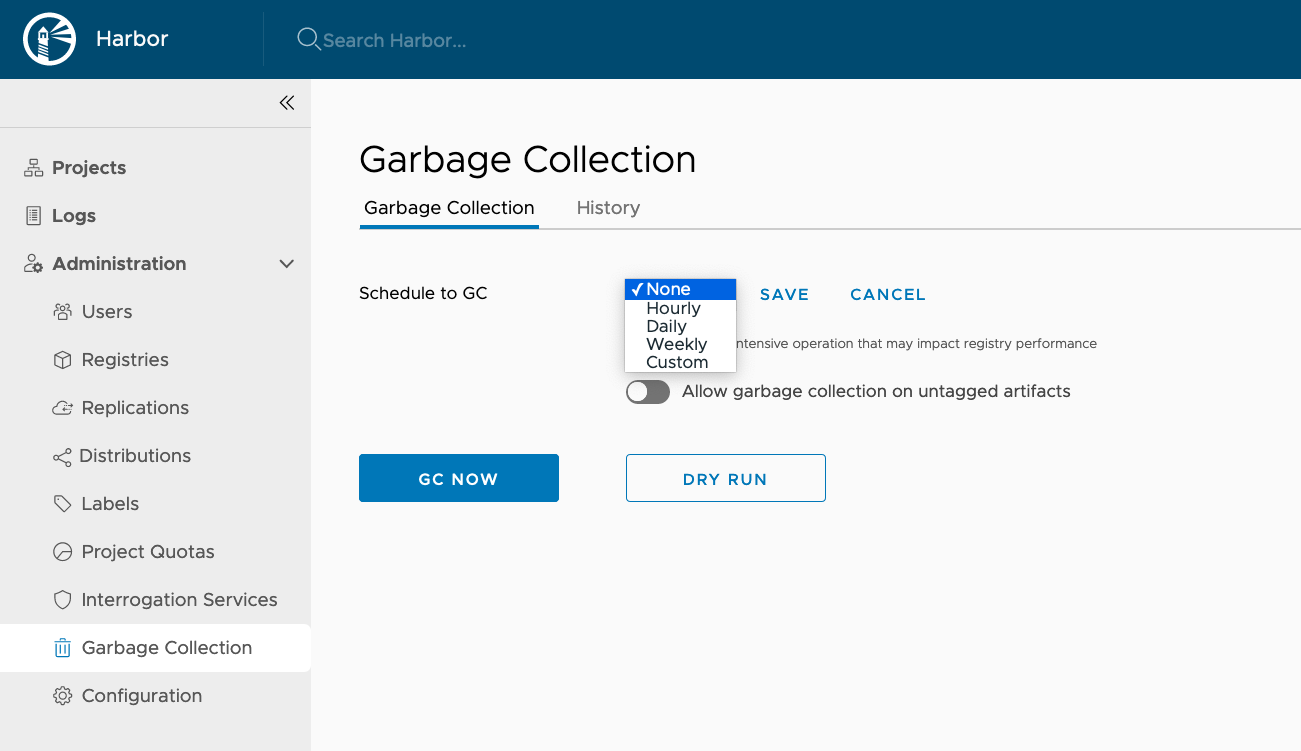Click the Users group icon
Image resolution: width=1301 pixels, height=751 pixels.
[x=62, y=312]
